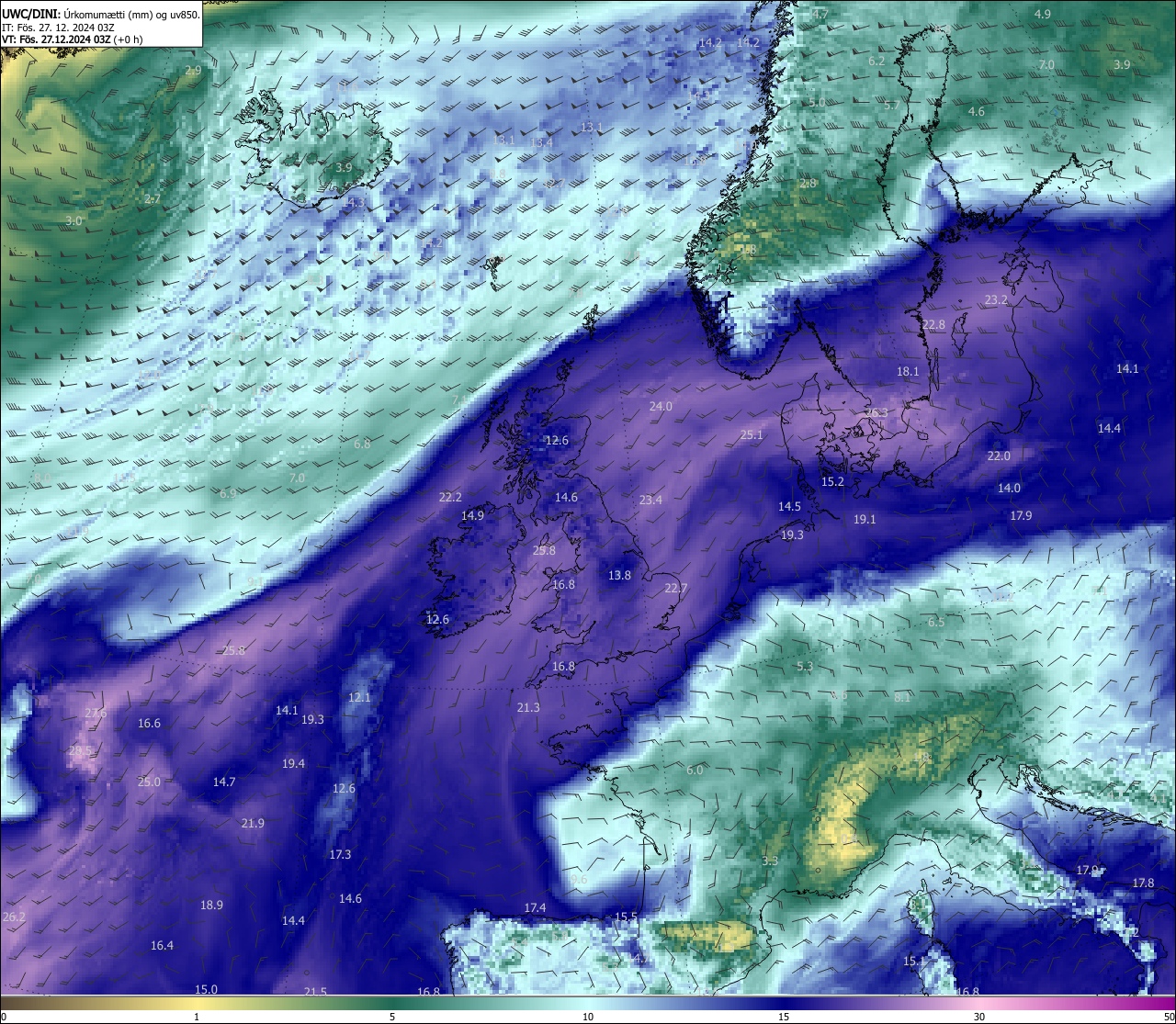Click the 13.8 value on the map

619,576
